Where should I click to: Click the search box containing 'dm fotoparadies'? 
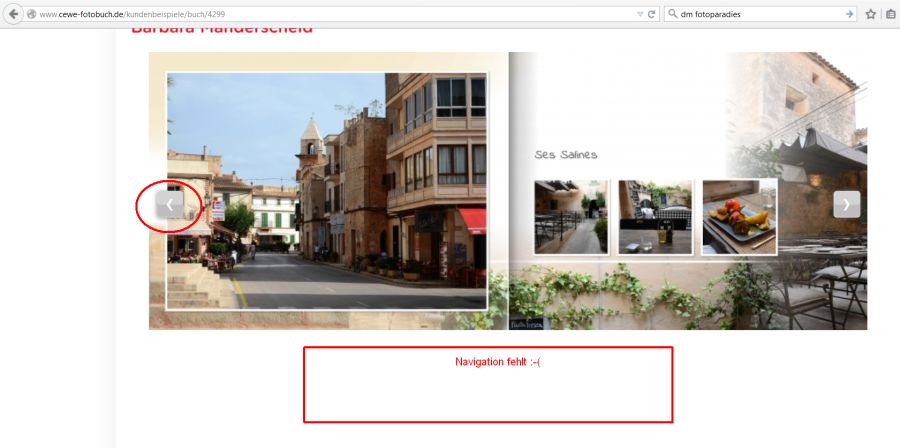click(762, 14)
